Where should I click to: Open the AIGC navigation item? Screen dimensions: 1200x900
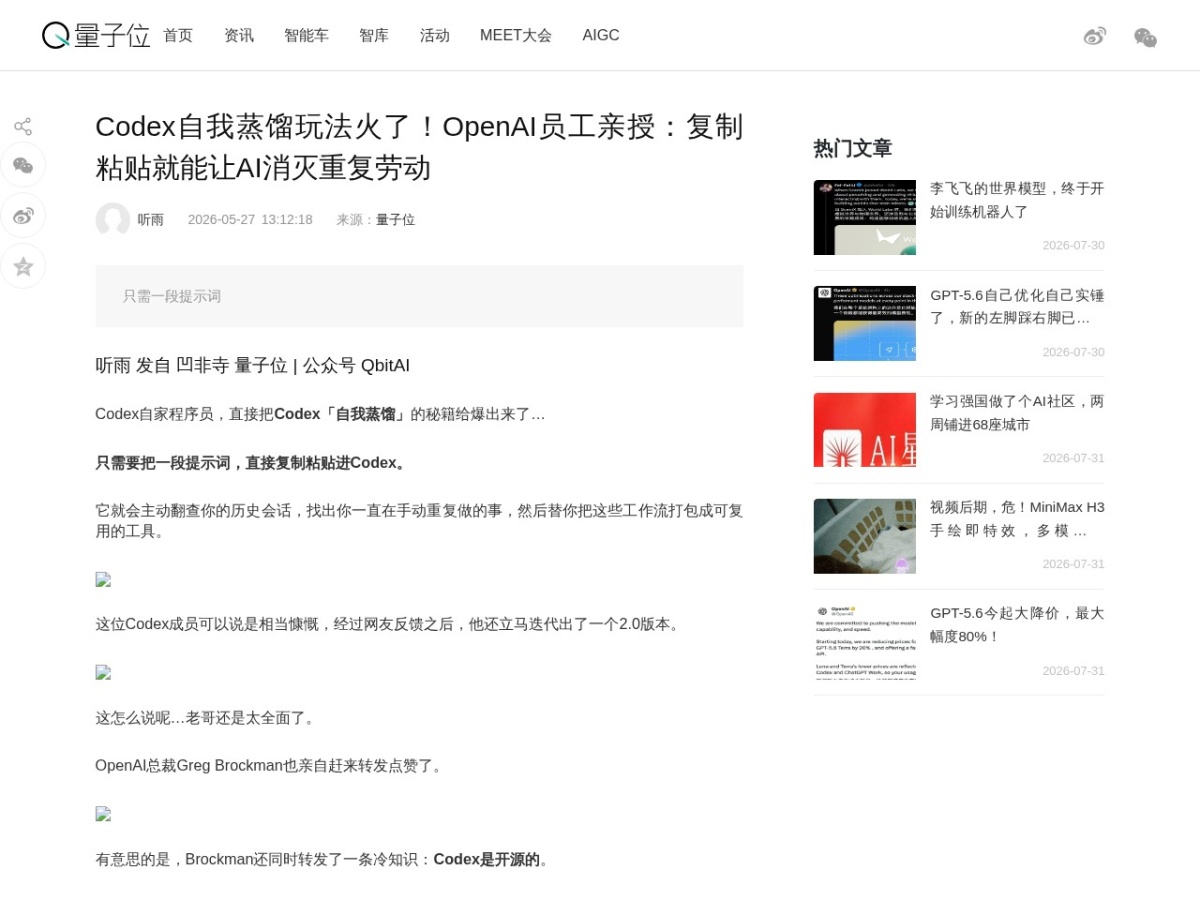pyautogui.click(x=601, y=35)
